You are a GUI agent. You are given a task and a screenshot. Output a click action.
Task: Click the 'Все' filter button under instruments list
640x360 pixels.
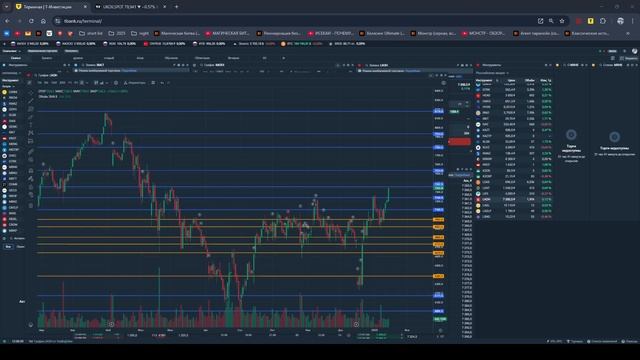point(8,247)
